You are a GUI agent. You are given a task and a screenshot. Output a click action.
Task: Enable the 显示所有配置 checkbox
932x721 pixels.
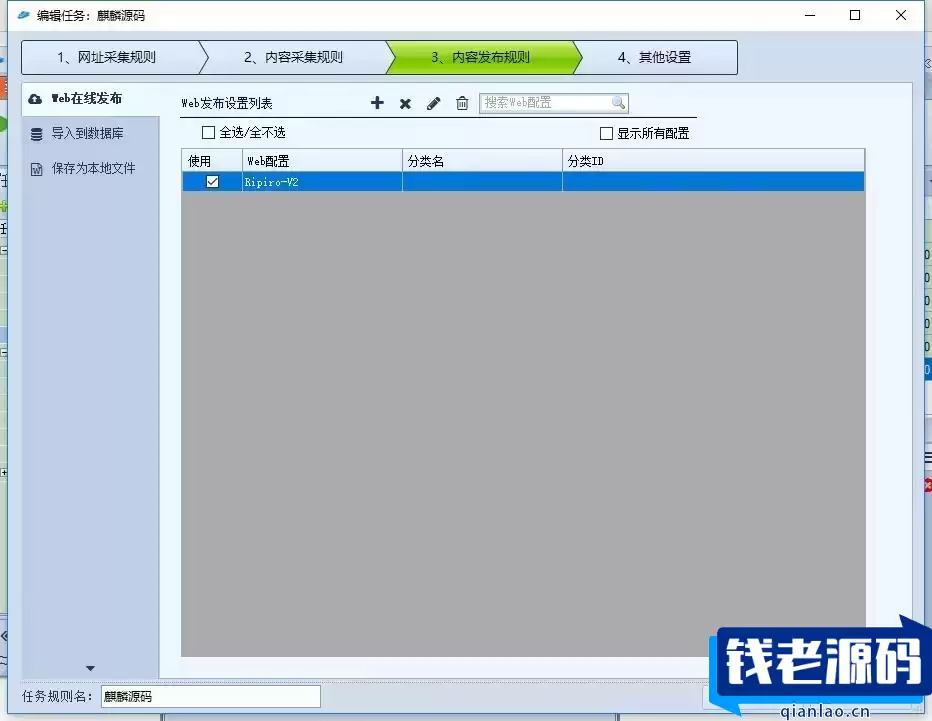pos(606,133)
